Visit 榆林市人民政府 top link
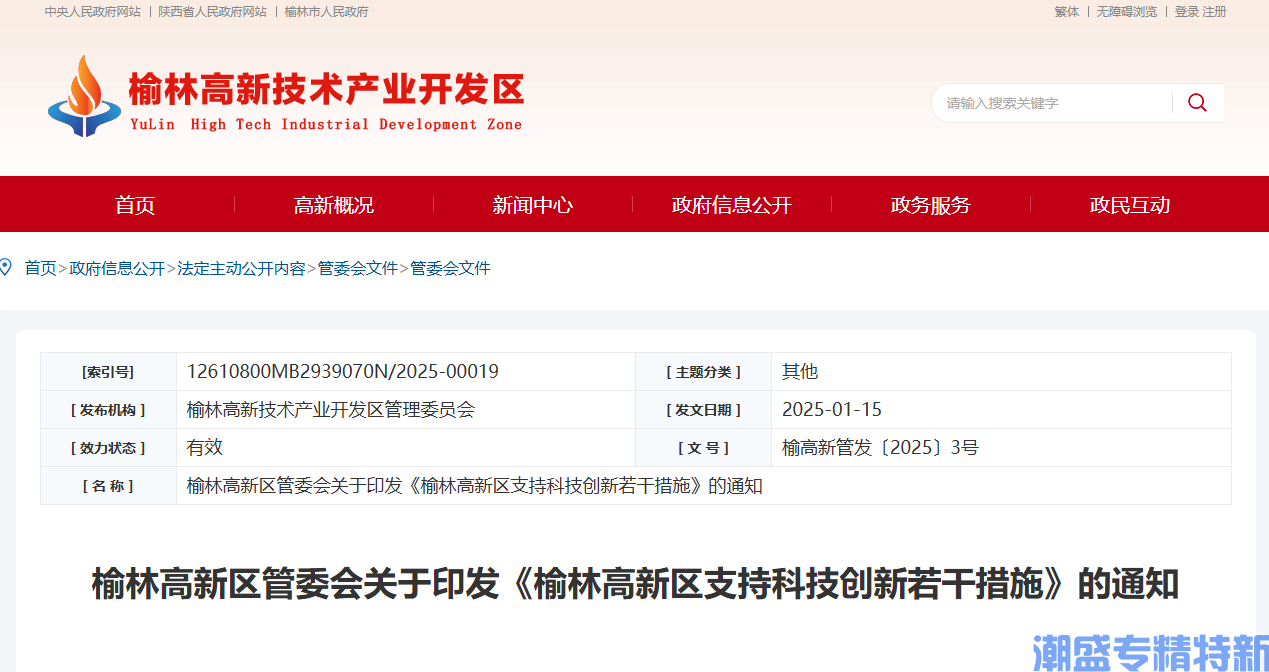1269x672 pixels. coord(327,12)
